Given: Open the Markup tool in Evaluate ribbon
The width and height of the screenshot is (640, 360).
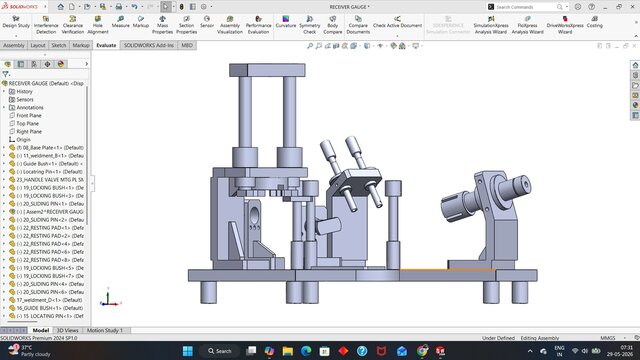Looking at the screenshot, I should [141, 22].
